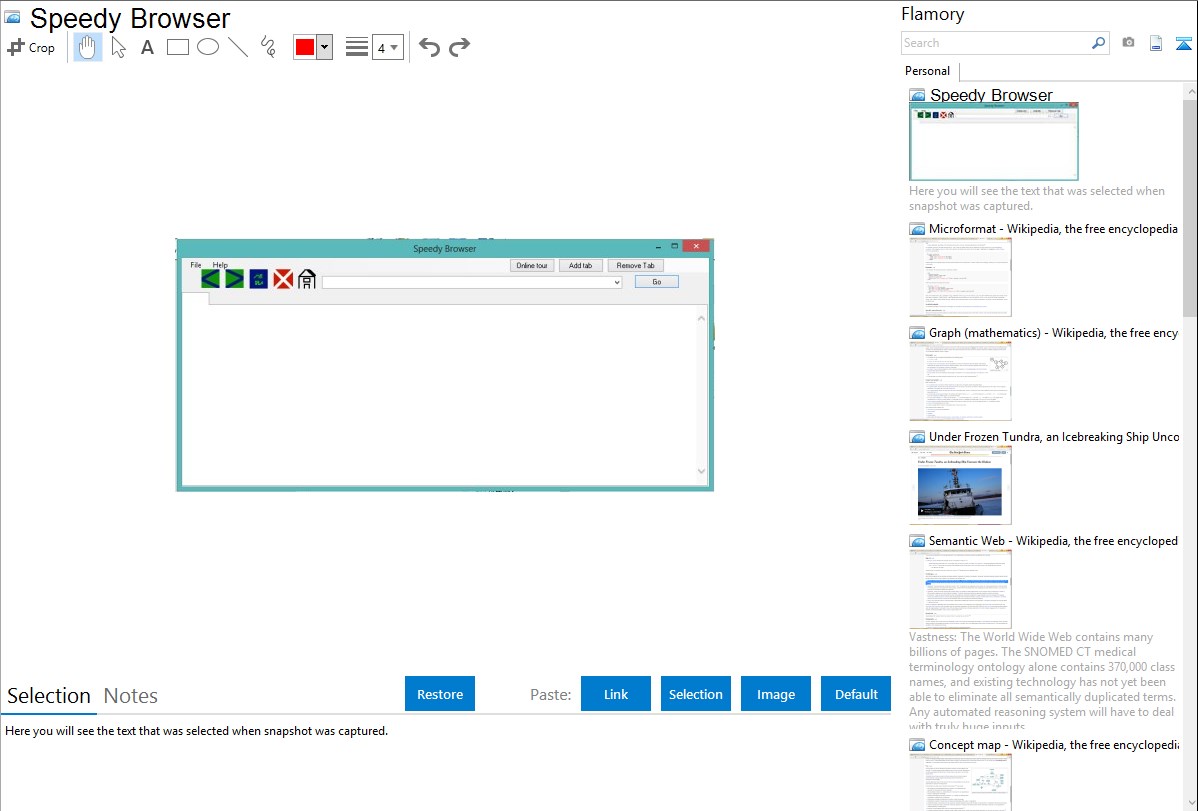This screenshot has width=1198, height=811.
Task: Click the camera capture icon
Action: click(1128, 43)
